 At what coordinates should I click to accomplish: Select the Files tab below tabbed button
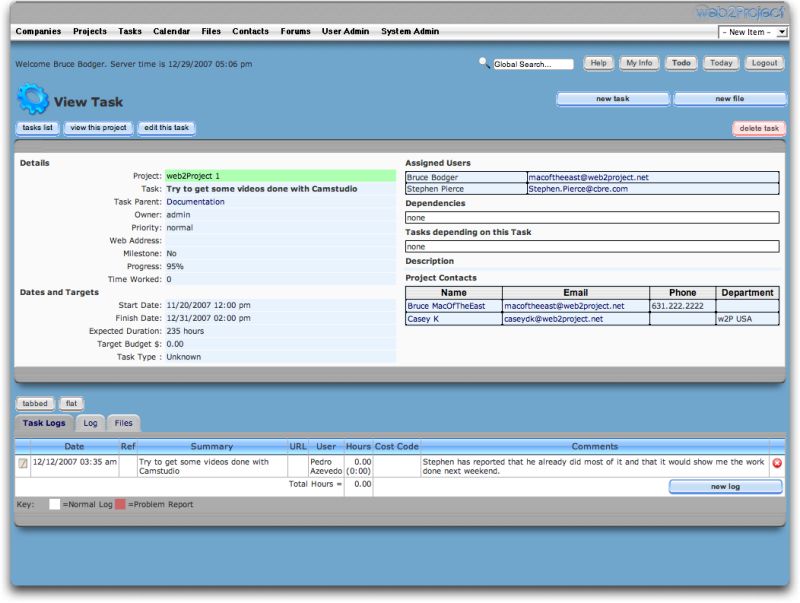[123, 423]
